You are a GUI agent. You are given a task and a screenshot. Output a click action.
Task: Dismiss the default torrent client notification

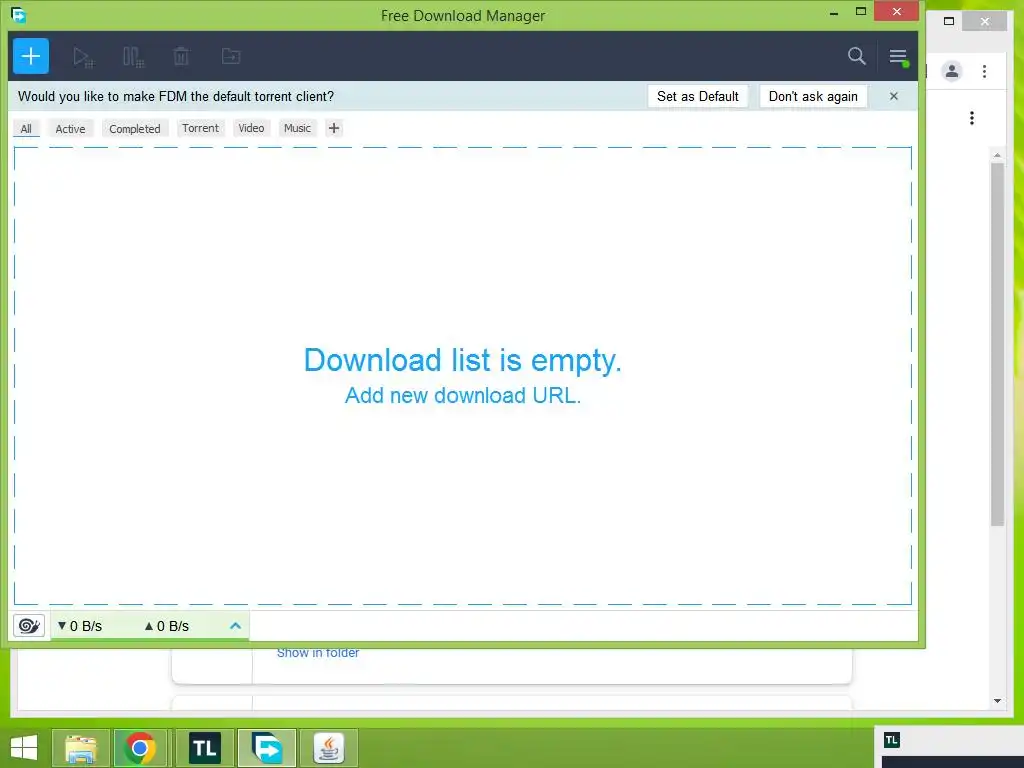(x=894, y=96)
